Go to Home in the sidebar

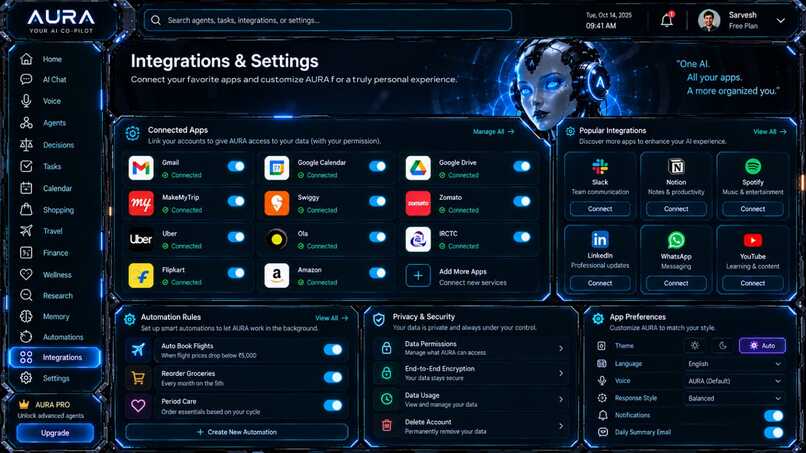pyautogui.click(x=54, y=59)
